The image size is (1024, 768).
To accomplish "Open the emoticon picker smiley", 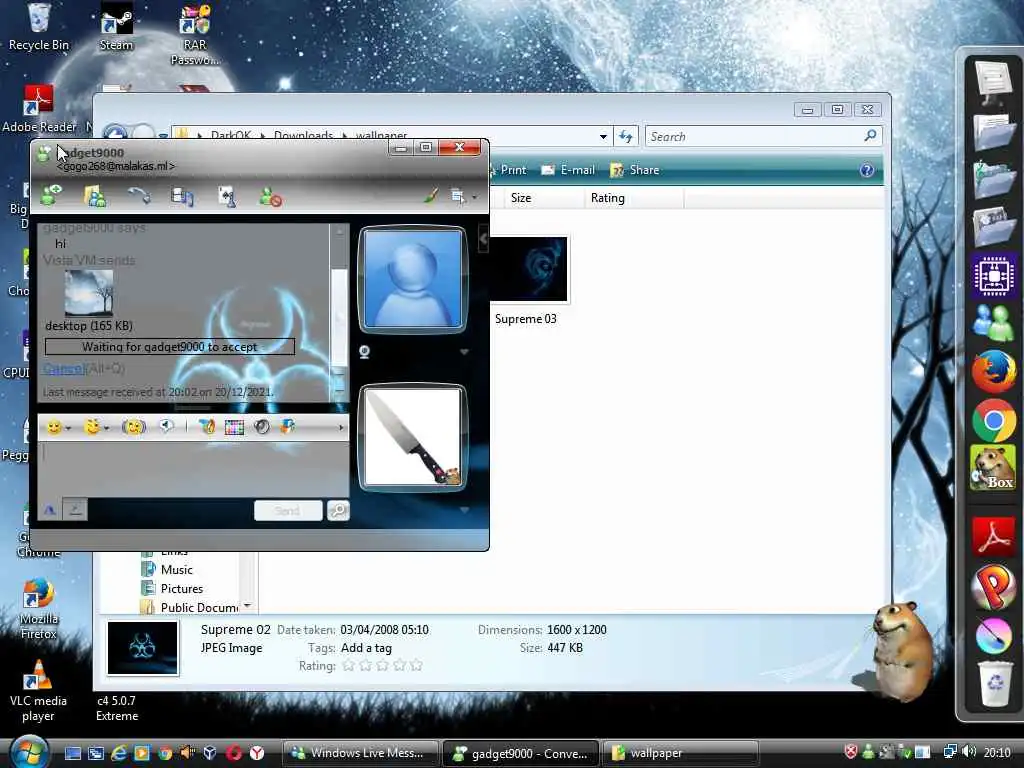I will 54,427.
